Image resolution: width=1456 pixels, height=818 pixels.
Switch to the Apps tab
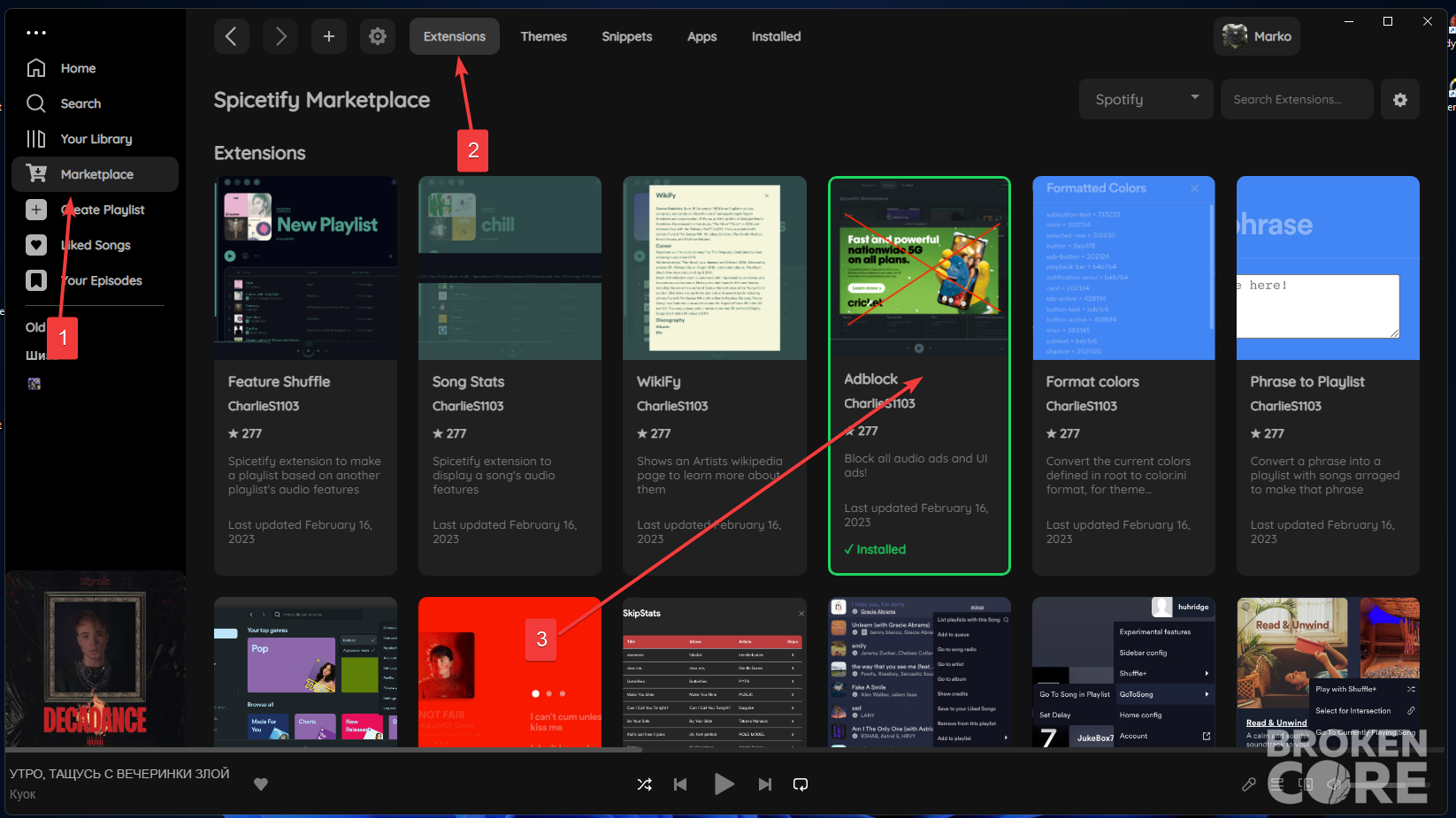(702, 36)
